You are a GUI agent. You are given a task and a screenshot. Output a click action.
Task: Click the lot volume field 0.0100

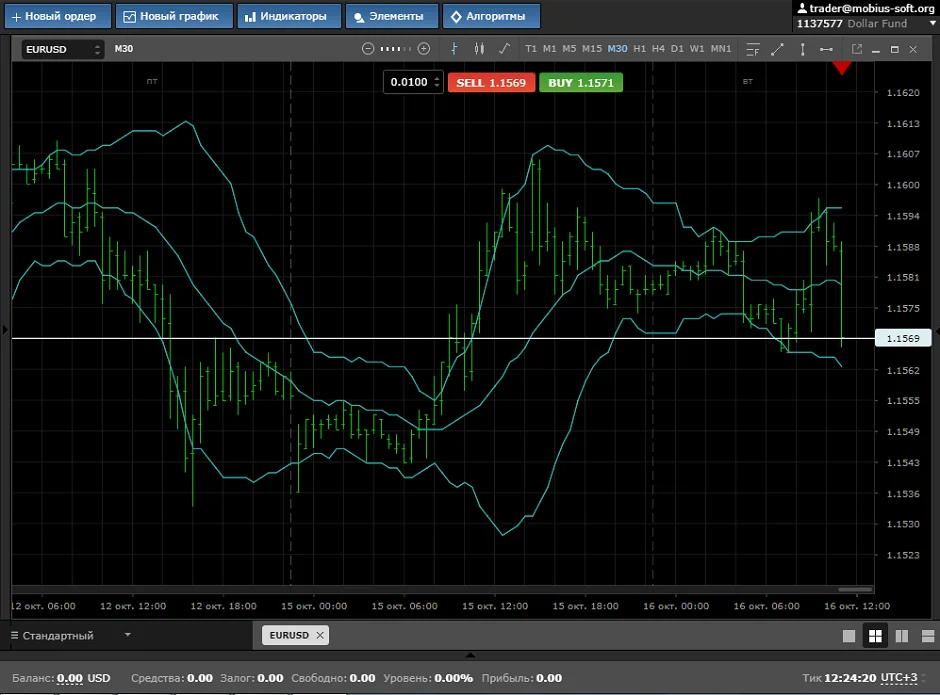click(409, 82)
